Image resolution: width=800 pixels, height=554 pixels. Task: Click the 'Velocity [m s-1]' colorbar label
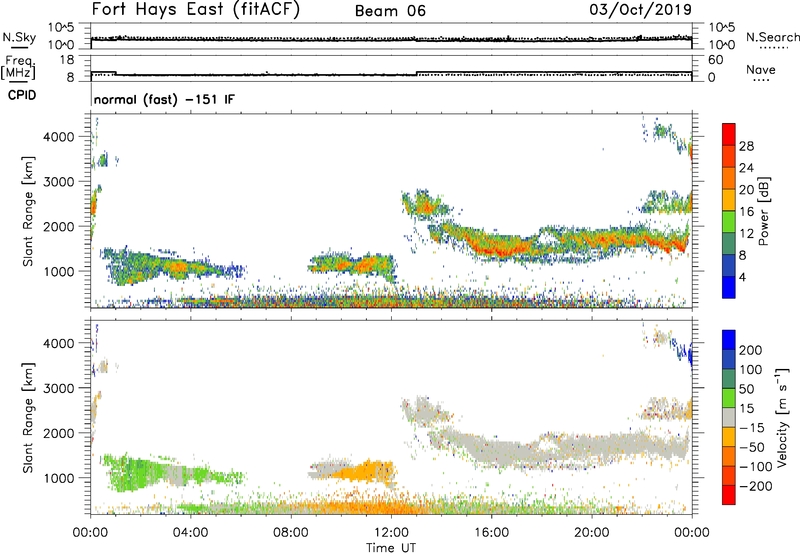pos(782,417)
